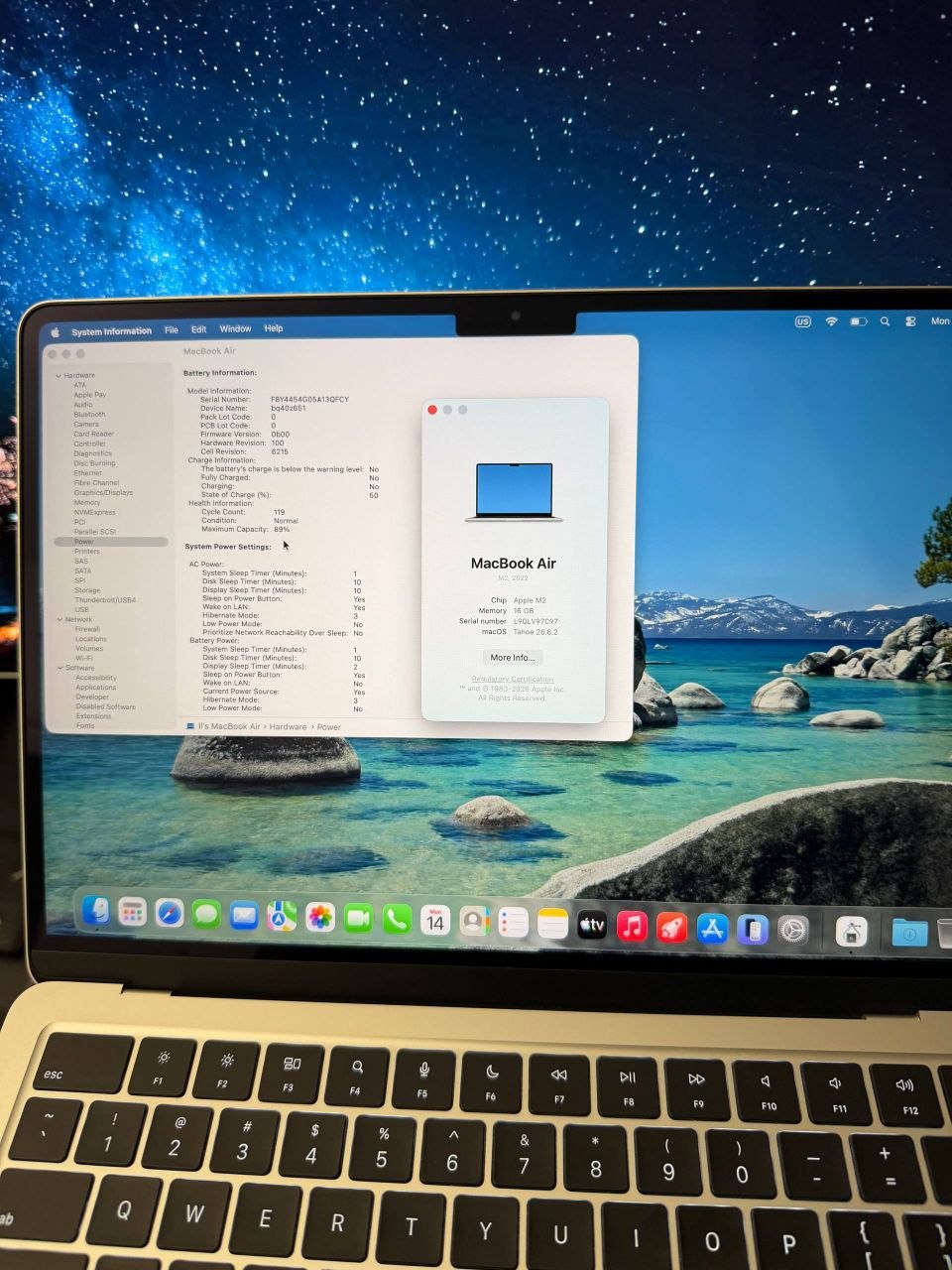Select Applications under Software
Image resolution: width=952 pixels, height=1270 pixels.
pyautogui.click(x=95, y=688)
